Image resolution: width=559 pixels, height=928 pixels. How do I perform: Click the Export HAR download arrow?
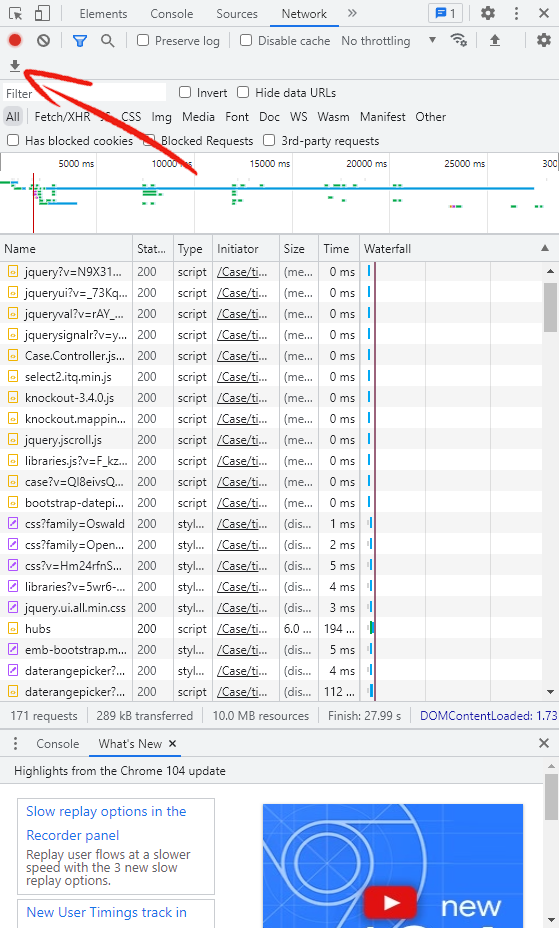pos(15,66)
